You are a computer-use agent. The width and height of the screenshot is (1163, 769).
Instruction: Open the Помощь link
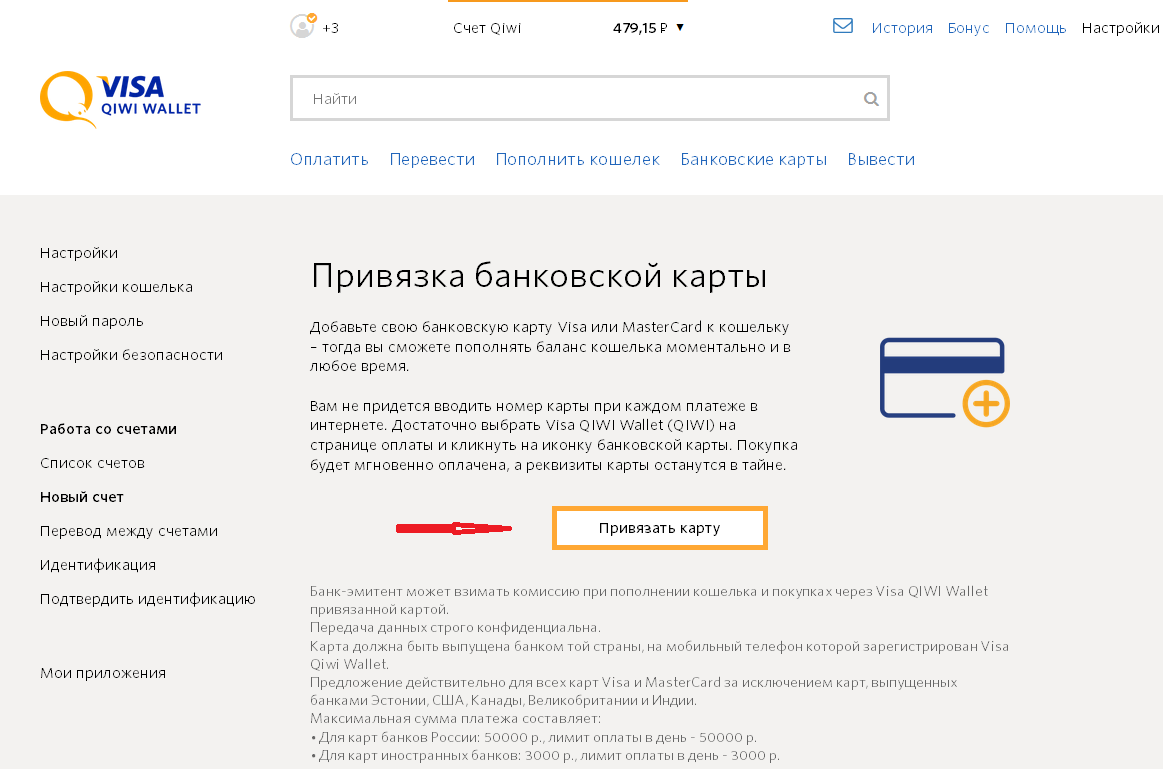tap(1035, 28)
